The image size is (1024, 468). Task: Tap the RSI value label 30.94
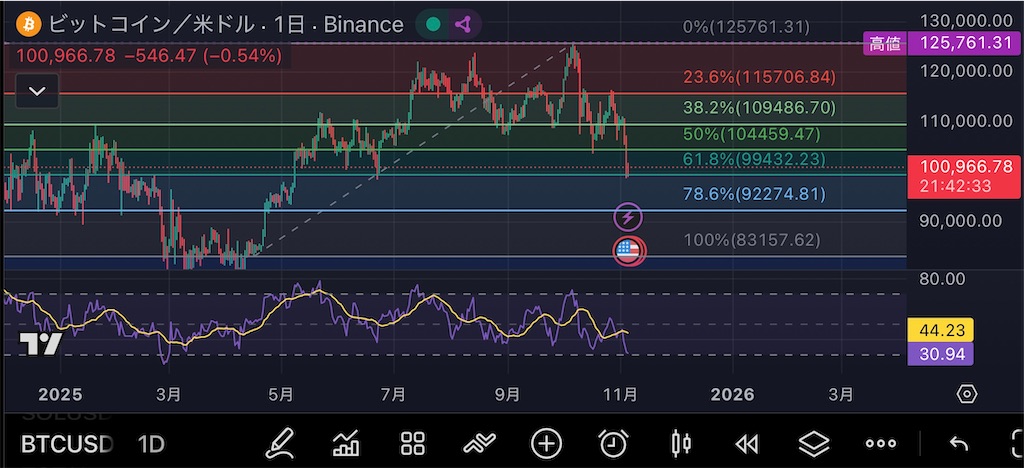(940, 354)
